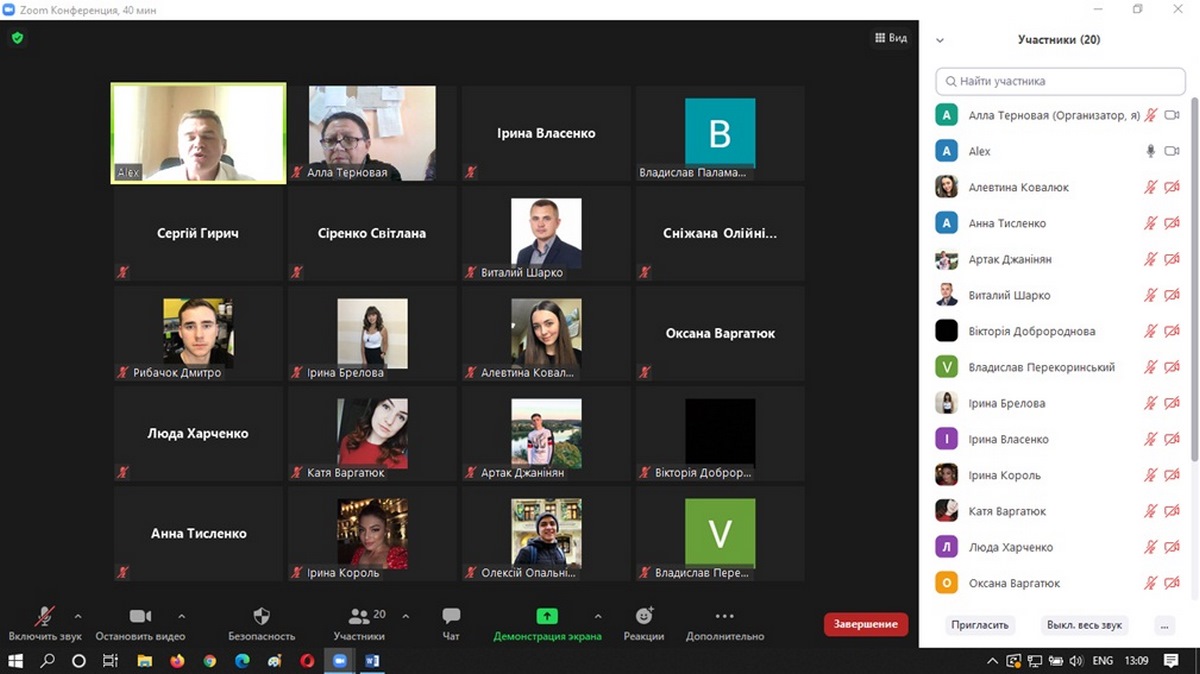Open Chat from the meeting toolbar
Screen dimensions: 1200x674
click(451, 616)
